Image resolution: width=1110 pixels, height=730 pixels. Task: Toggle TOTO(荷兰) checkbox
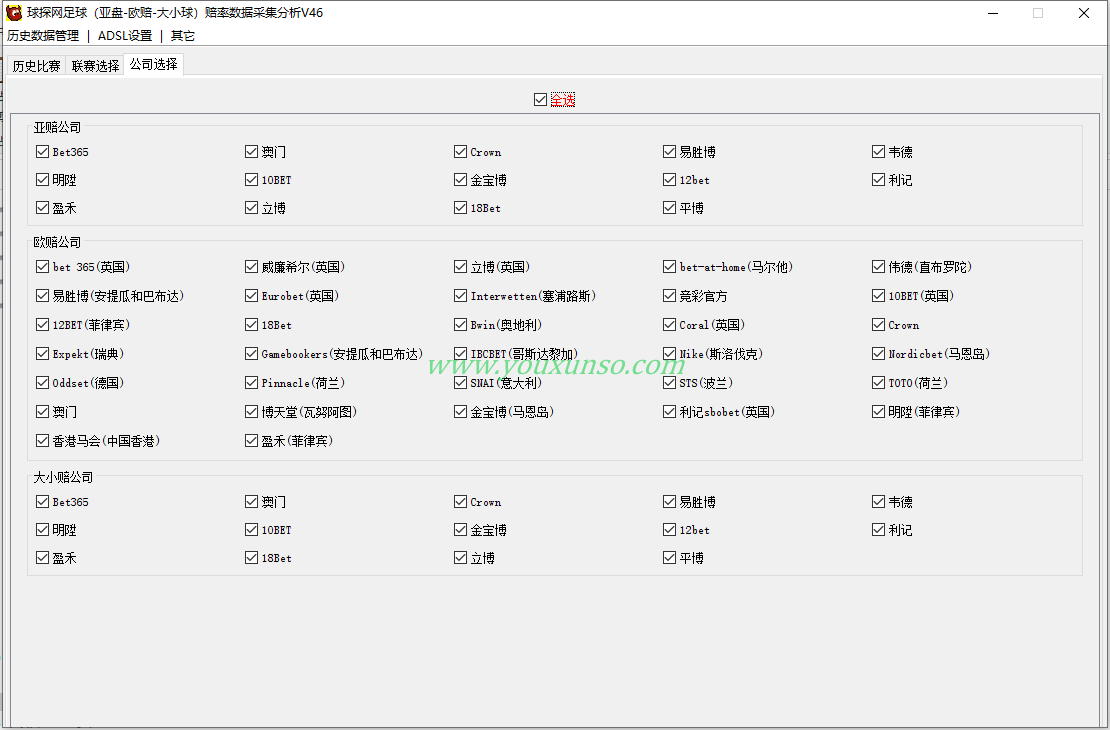pos(879,382)
